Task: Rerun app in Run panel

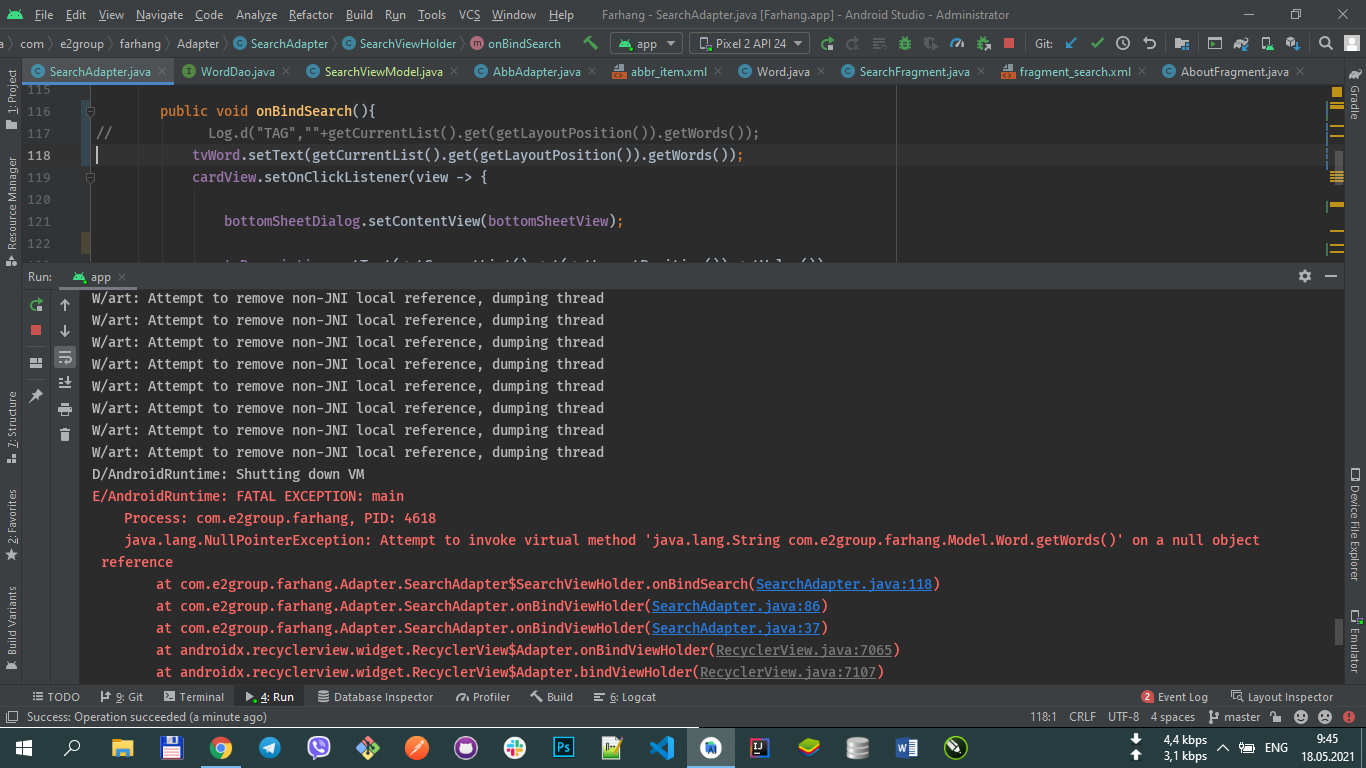Action: point(36,305)
